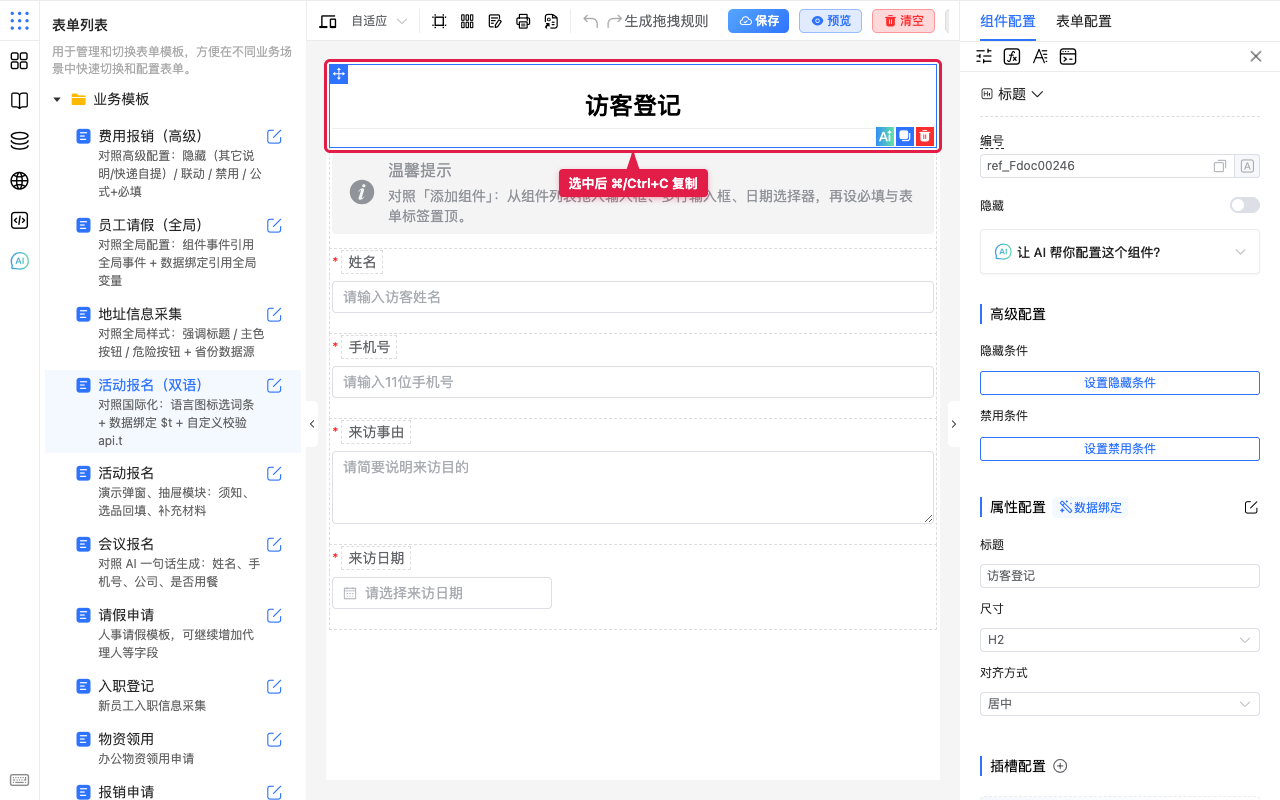Open the code brackets icon in sidebar
Viewport: 1280px width, 800px height.
19,221
